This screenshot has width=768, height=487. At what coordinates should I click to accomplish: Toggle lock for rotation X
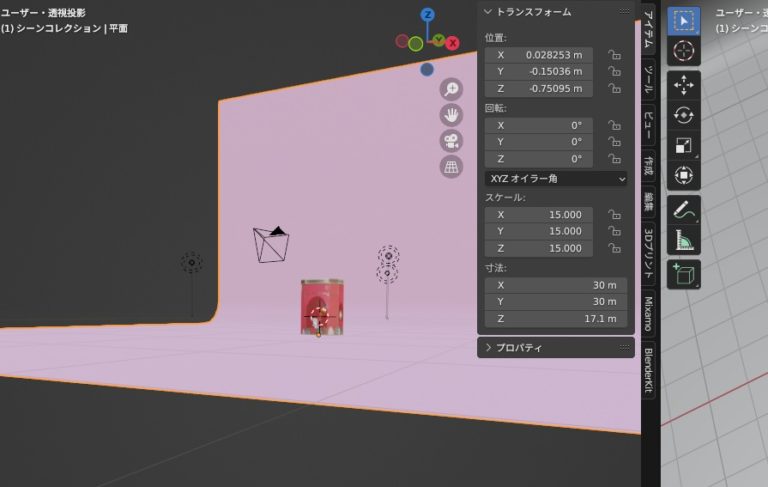[614, 125]
